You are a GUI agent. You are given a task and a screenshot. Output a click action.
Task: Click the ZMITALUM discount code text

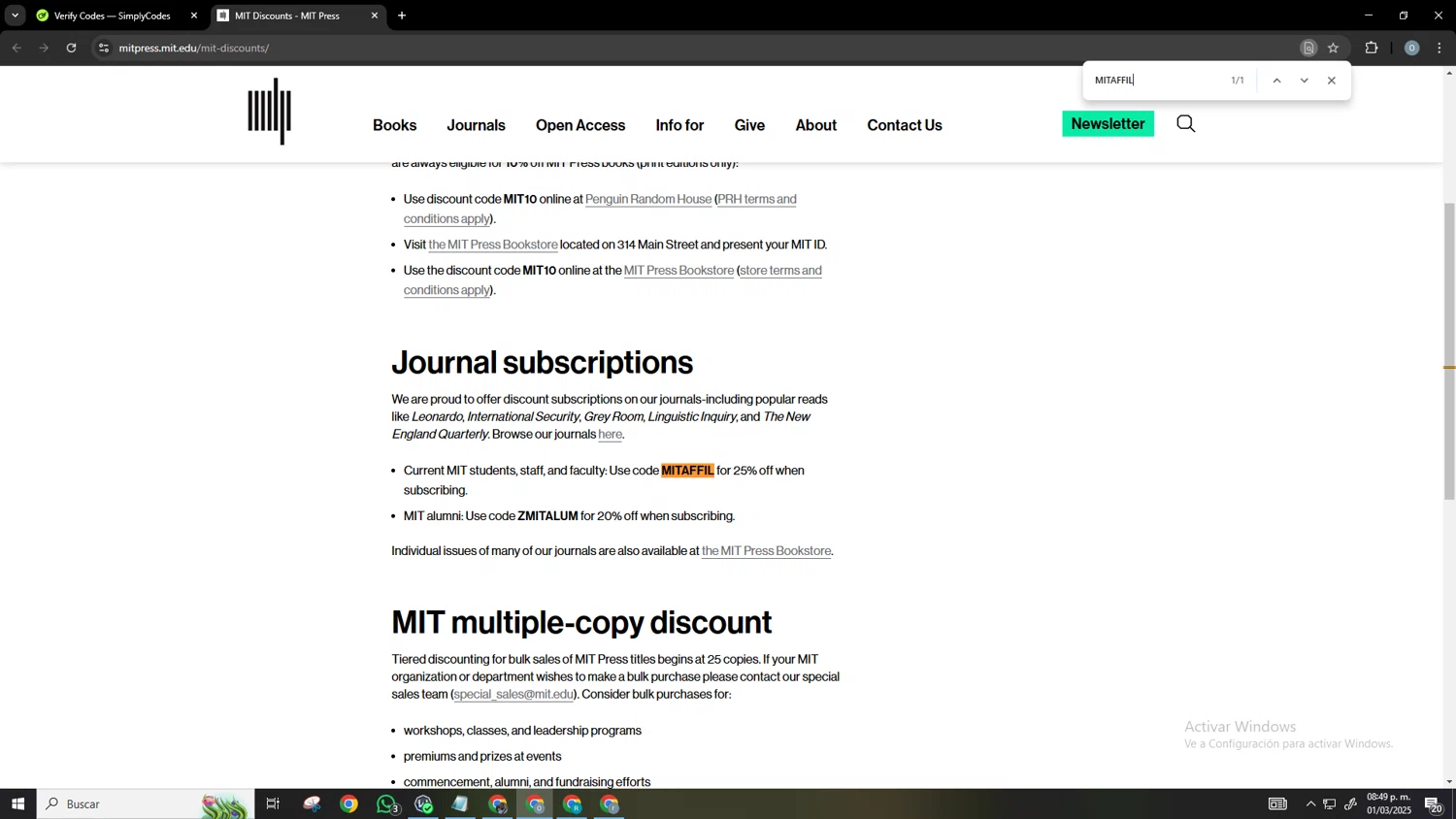(547, 516)
